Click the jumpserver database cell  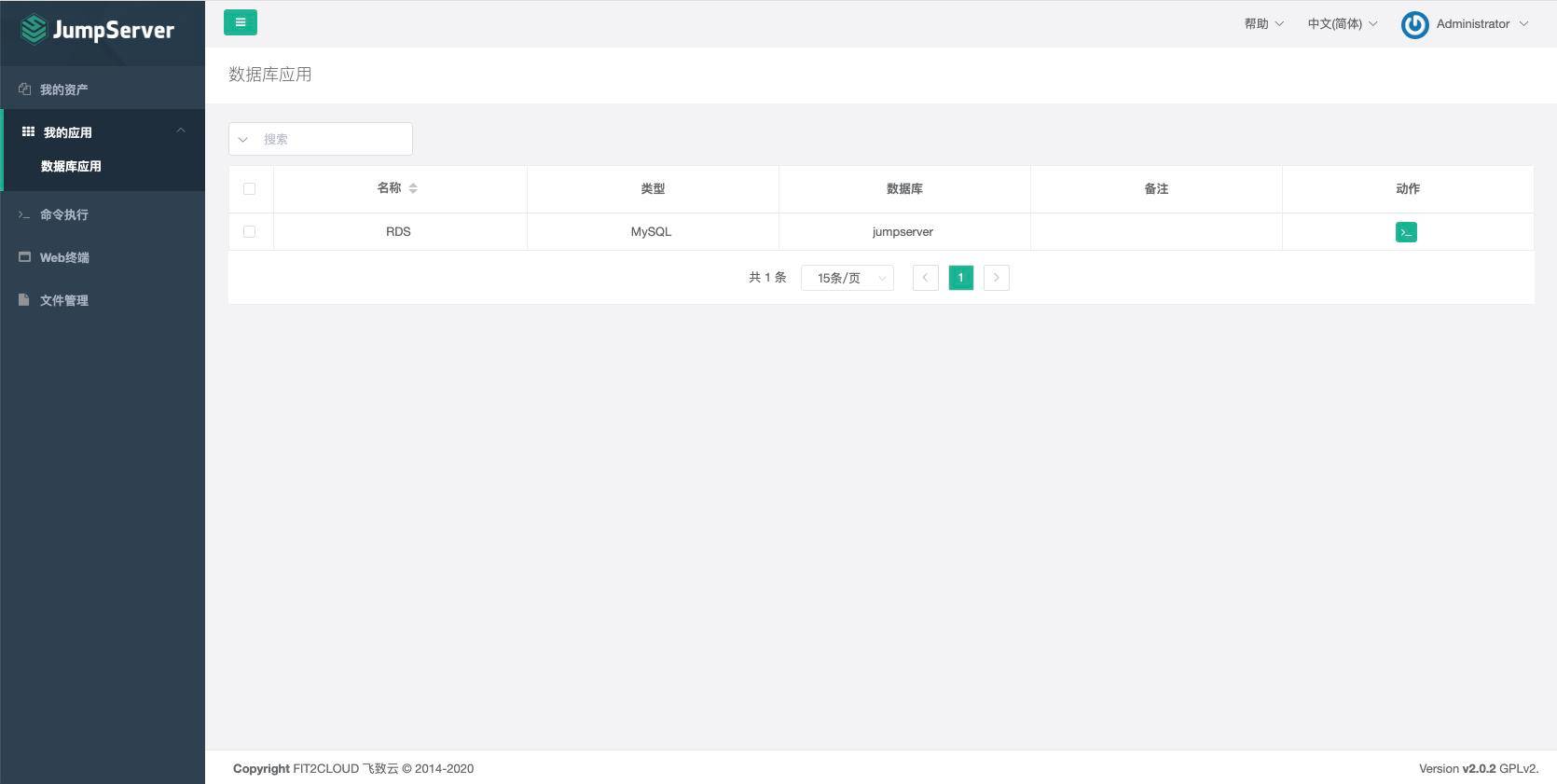[x=903, y=232]
